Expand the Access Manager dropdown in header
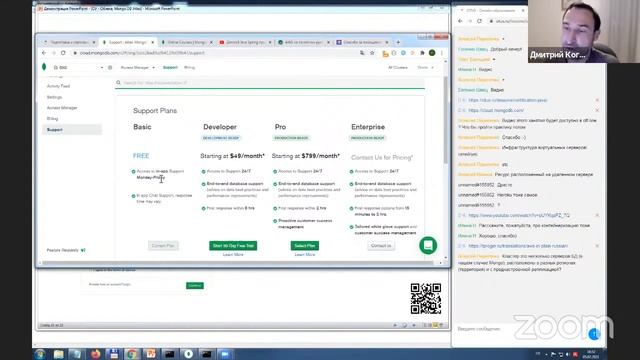 tap(138, 67)
